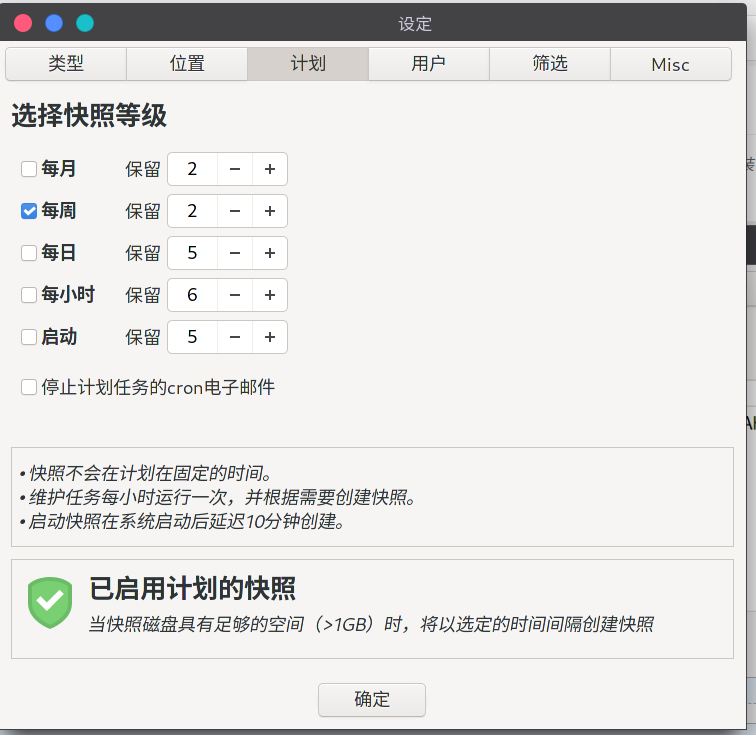Switch to the Misc tab
Screen dimensions: 756x735
click(x=671, y=64)
